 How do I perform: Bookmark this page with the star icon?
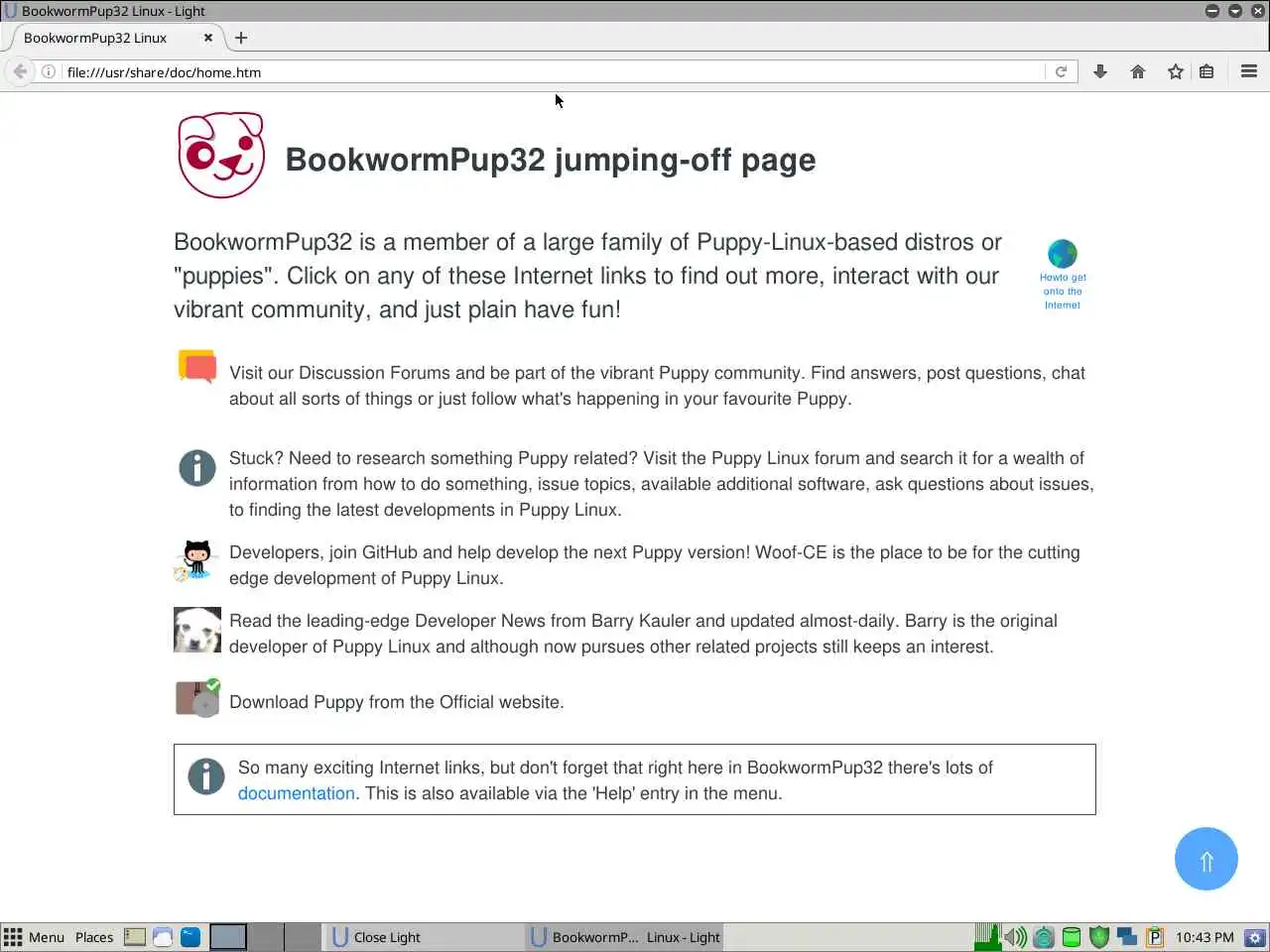point(1176,71)
